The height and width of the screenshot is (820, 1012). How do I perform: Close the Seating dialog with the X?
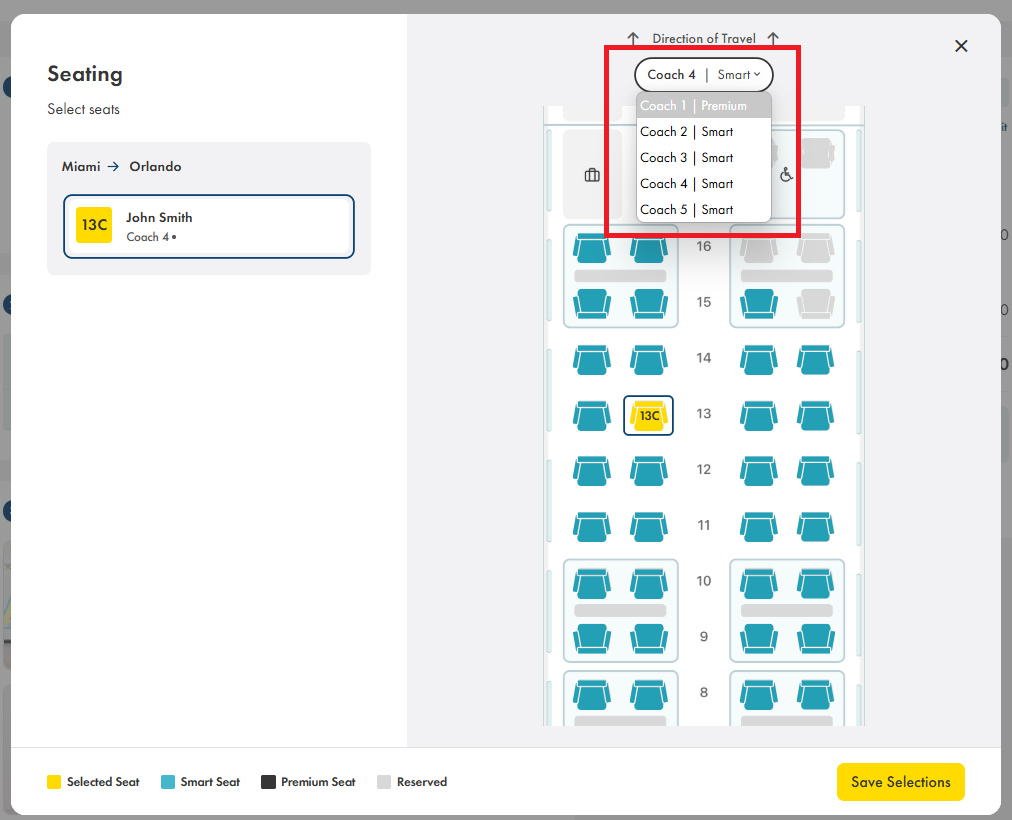click(961, 46)
